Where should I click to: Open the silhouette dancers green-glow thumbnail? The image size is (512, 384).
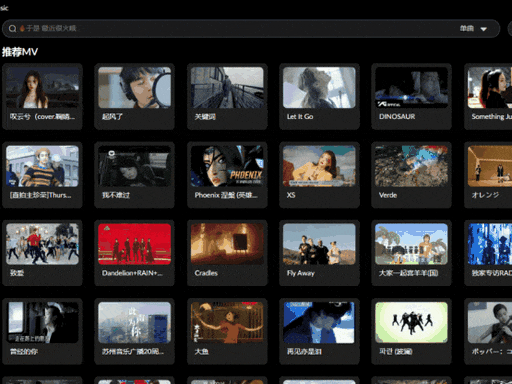click(411, 323)
